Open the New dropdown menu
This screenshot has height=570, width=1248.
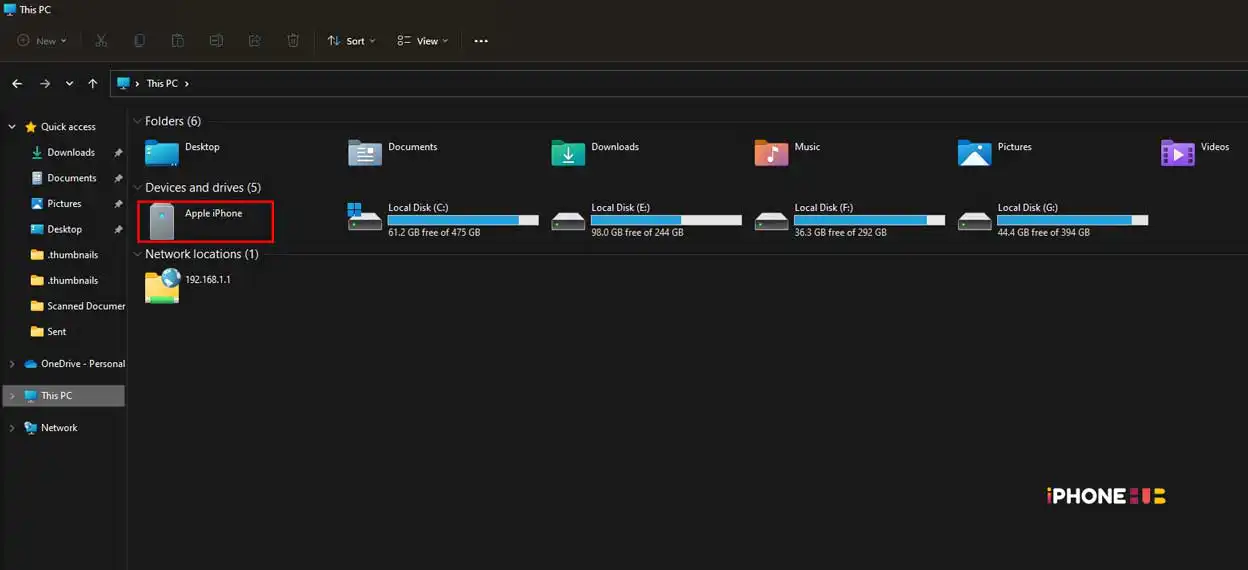pyautogui.click(x=42, y=41)
